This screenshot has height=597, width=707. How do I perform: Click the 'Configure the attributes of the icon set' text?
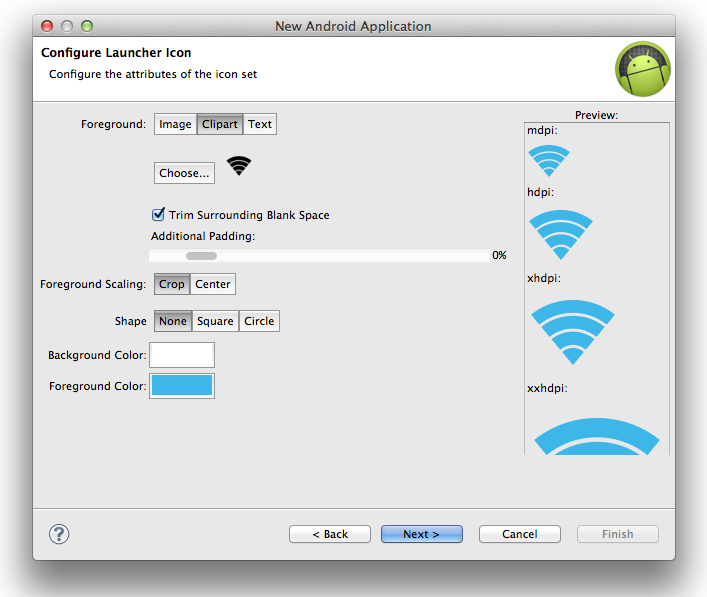coord(153,74)
